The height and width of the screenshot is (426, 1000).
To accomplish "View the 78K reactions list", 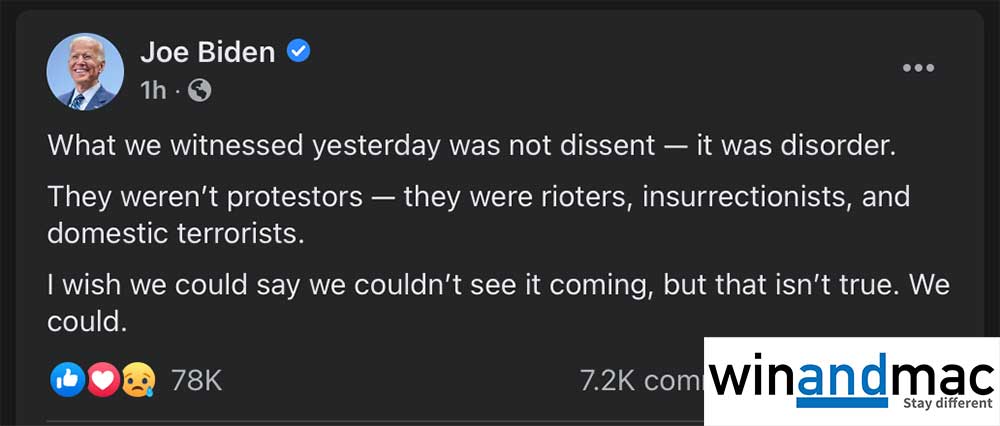I will coord(196,380).
